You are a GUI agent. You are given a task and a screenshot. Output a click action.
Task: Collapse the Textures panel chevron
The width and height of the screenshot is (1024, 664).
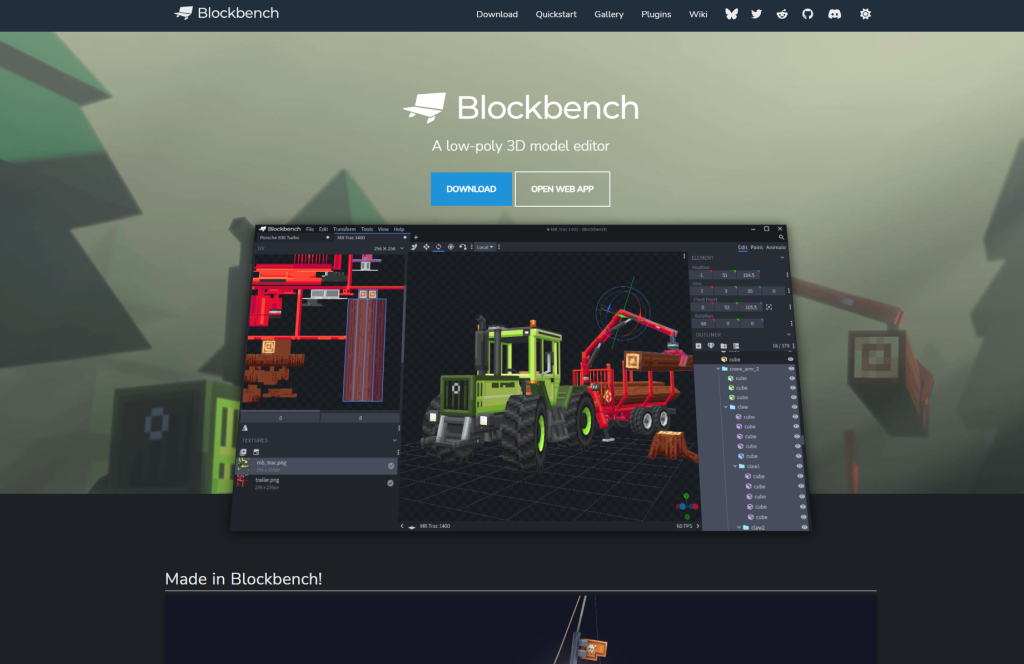[x=394, y=440]
